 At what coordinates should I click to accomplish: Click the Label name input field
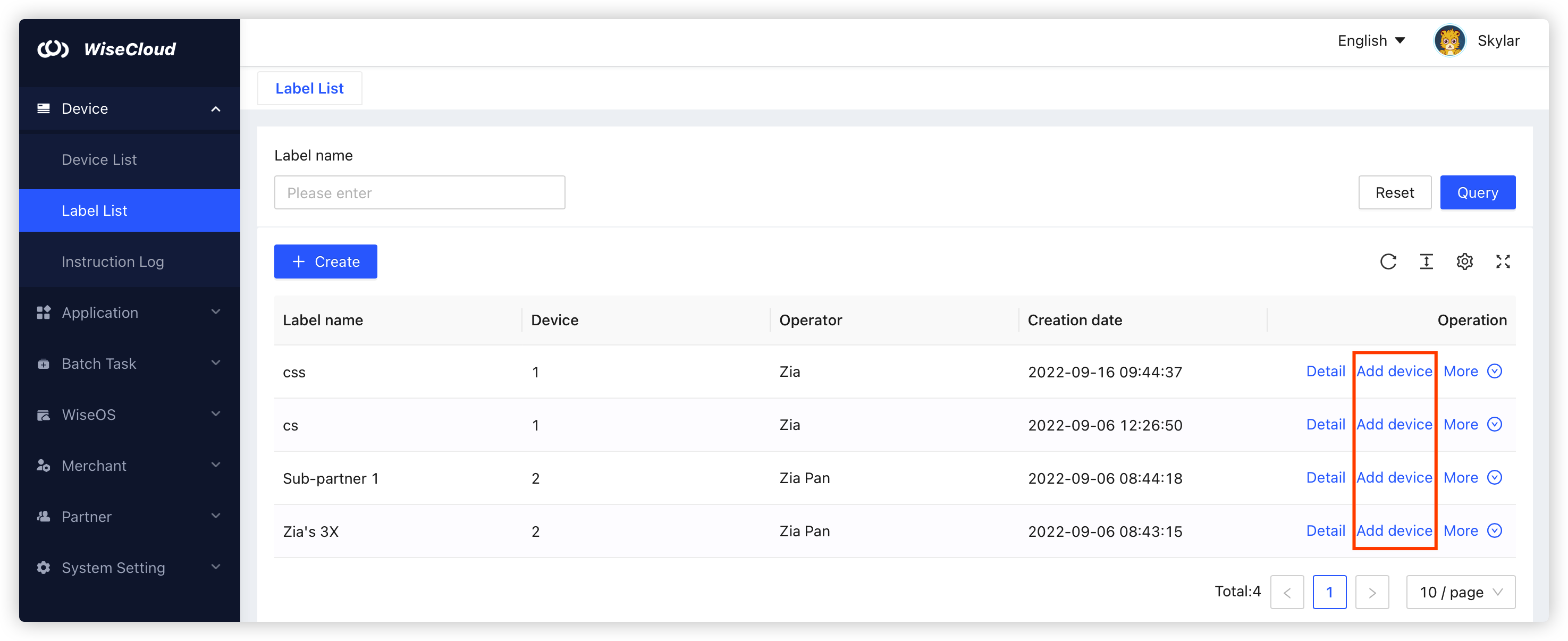[x=419, y=192]
